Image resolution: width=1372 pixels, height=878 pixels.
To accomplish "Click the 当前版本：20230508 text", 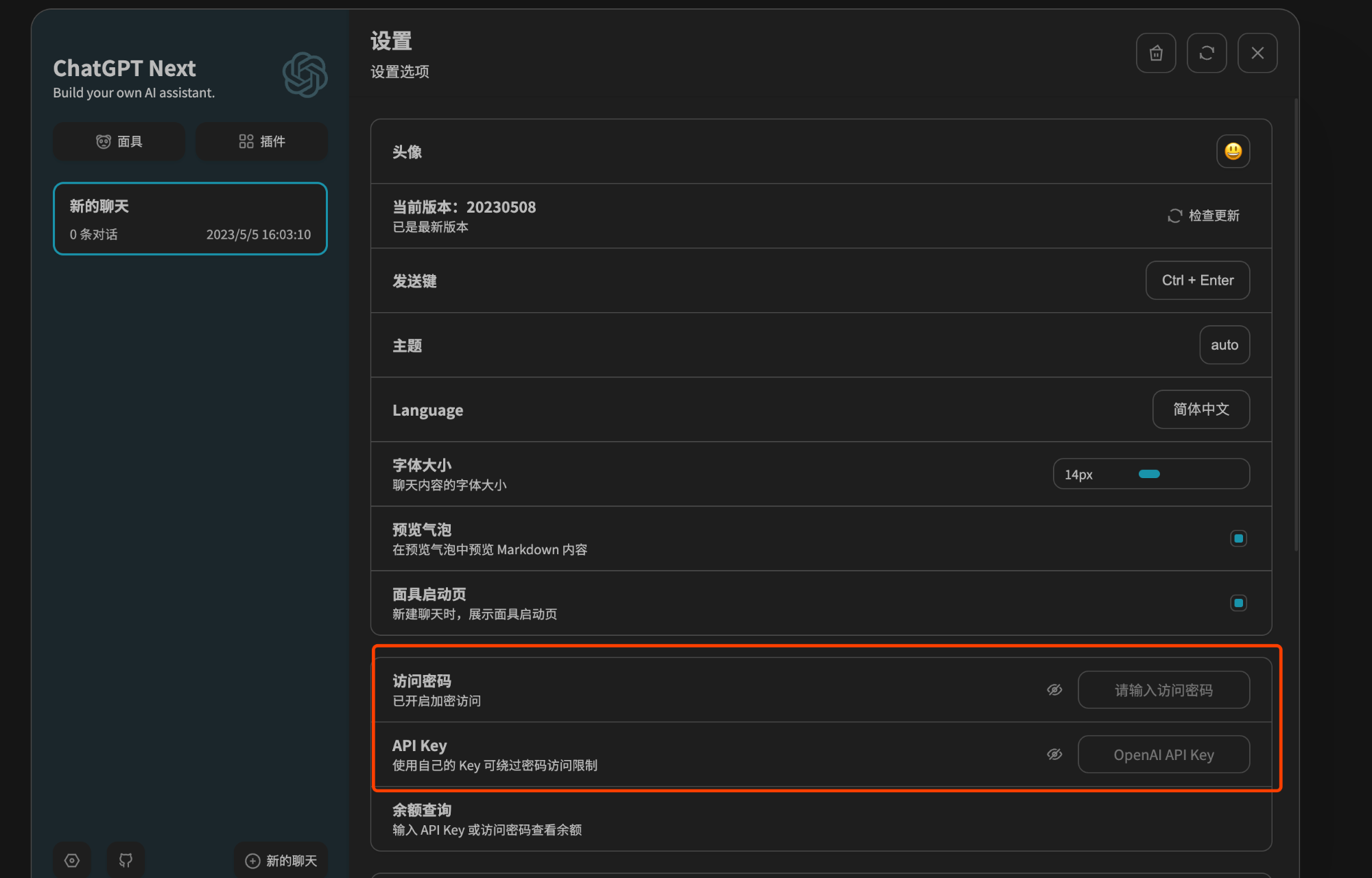I will 464,207.
